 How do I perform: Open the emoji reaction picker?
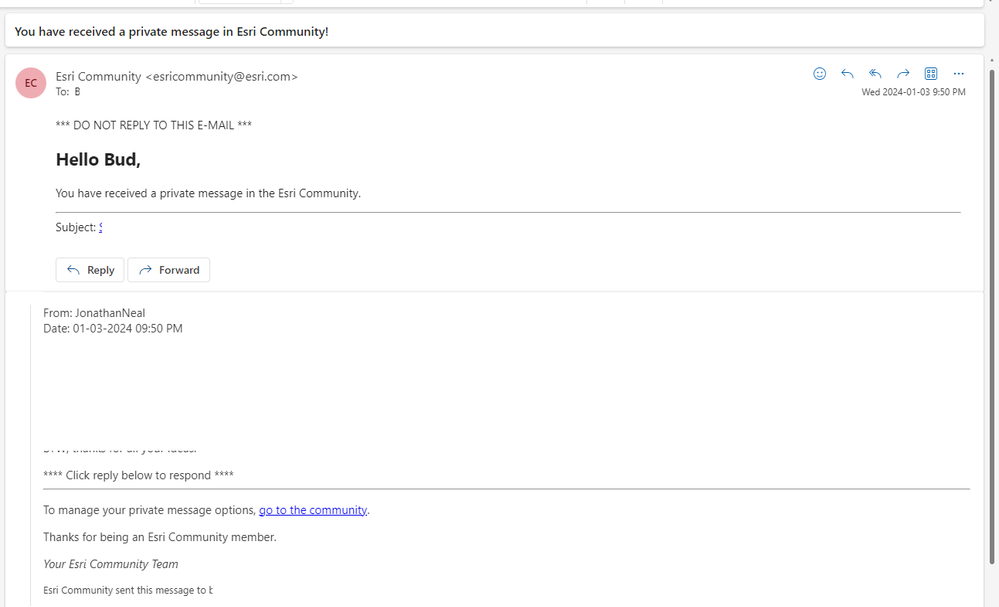coord(820,74)
